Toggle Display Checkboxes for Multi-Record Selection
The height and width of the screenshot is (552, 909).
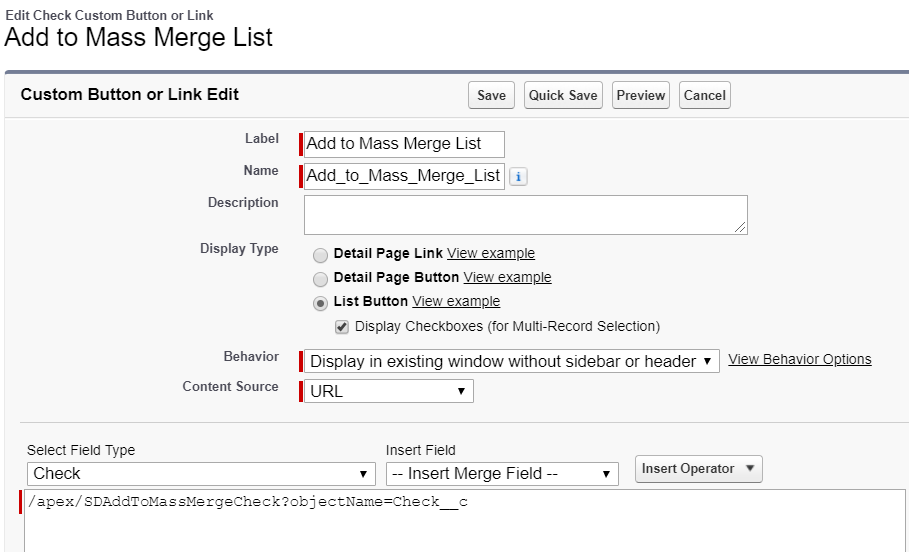point(342,327)
